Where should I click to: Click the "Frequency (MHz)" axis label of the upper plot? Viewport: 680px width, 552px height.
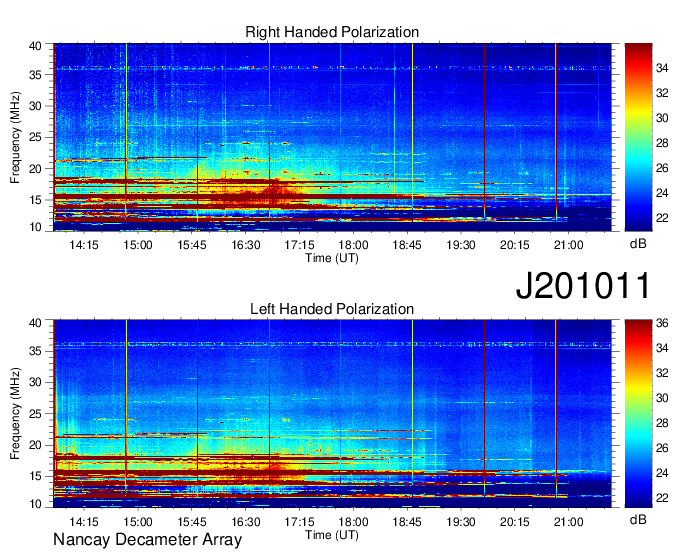pos(15,137)
